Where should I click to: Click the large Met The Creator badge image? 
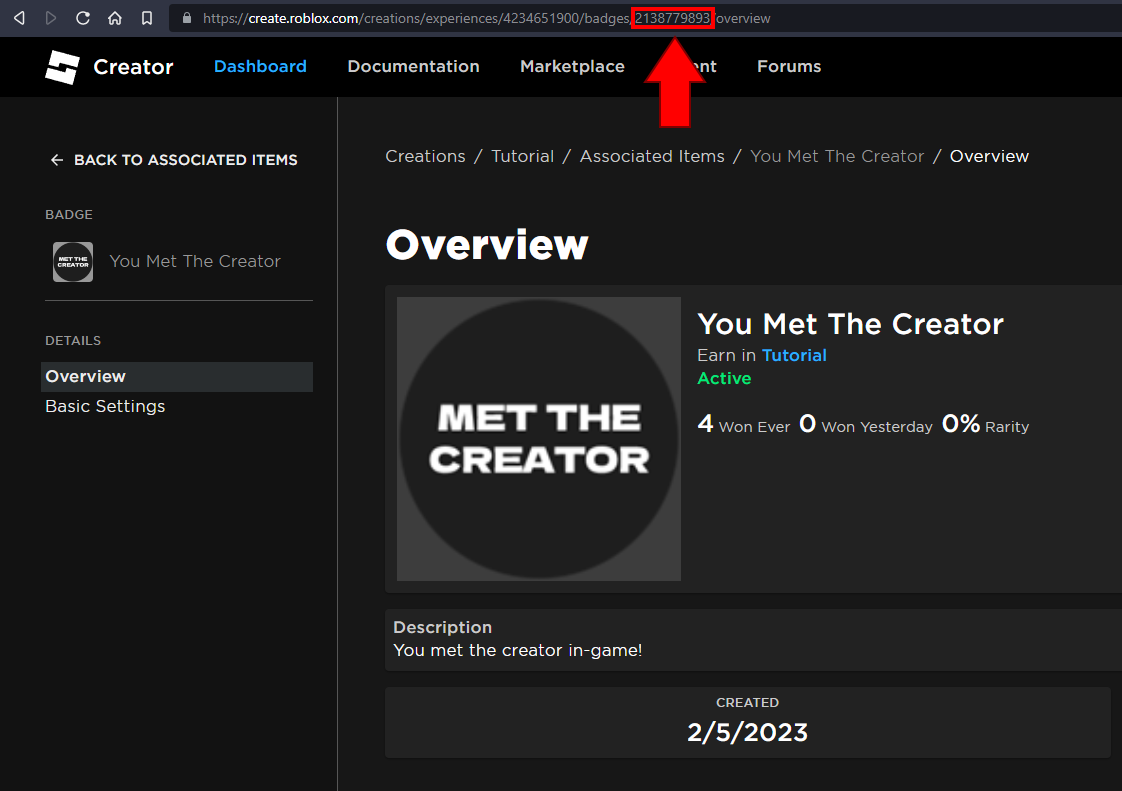point(539,439)
